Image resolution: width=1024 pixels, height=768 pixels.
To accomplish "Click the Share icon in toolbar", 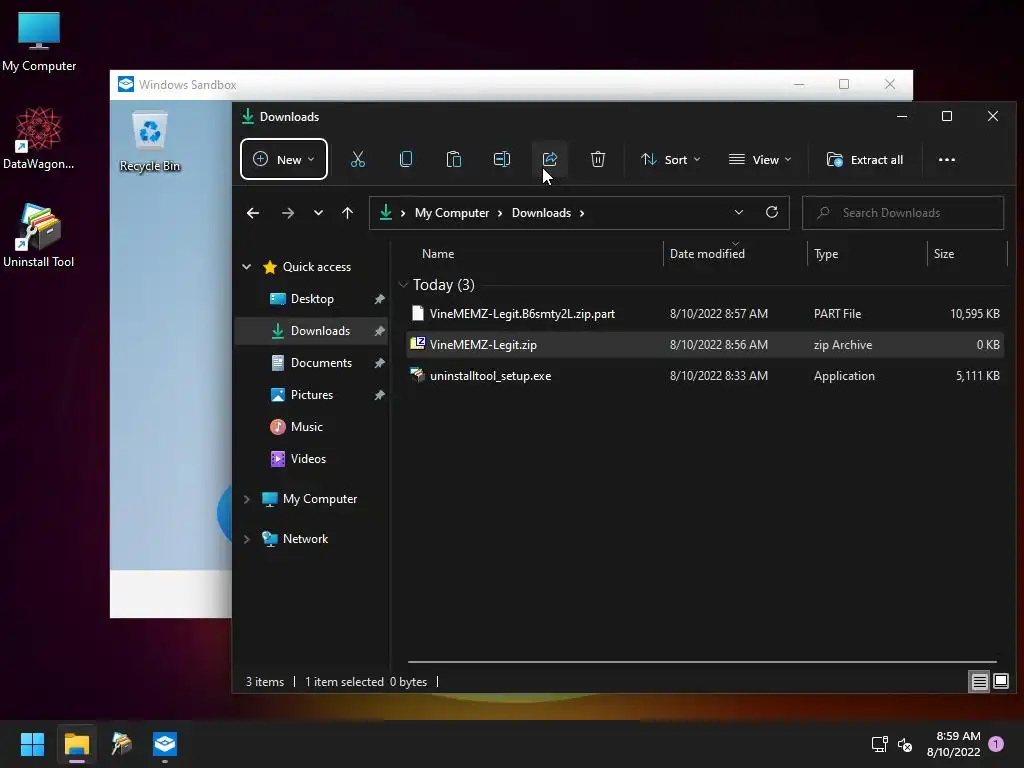I will (x=550, y=159).
